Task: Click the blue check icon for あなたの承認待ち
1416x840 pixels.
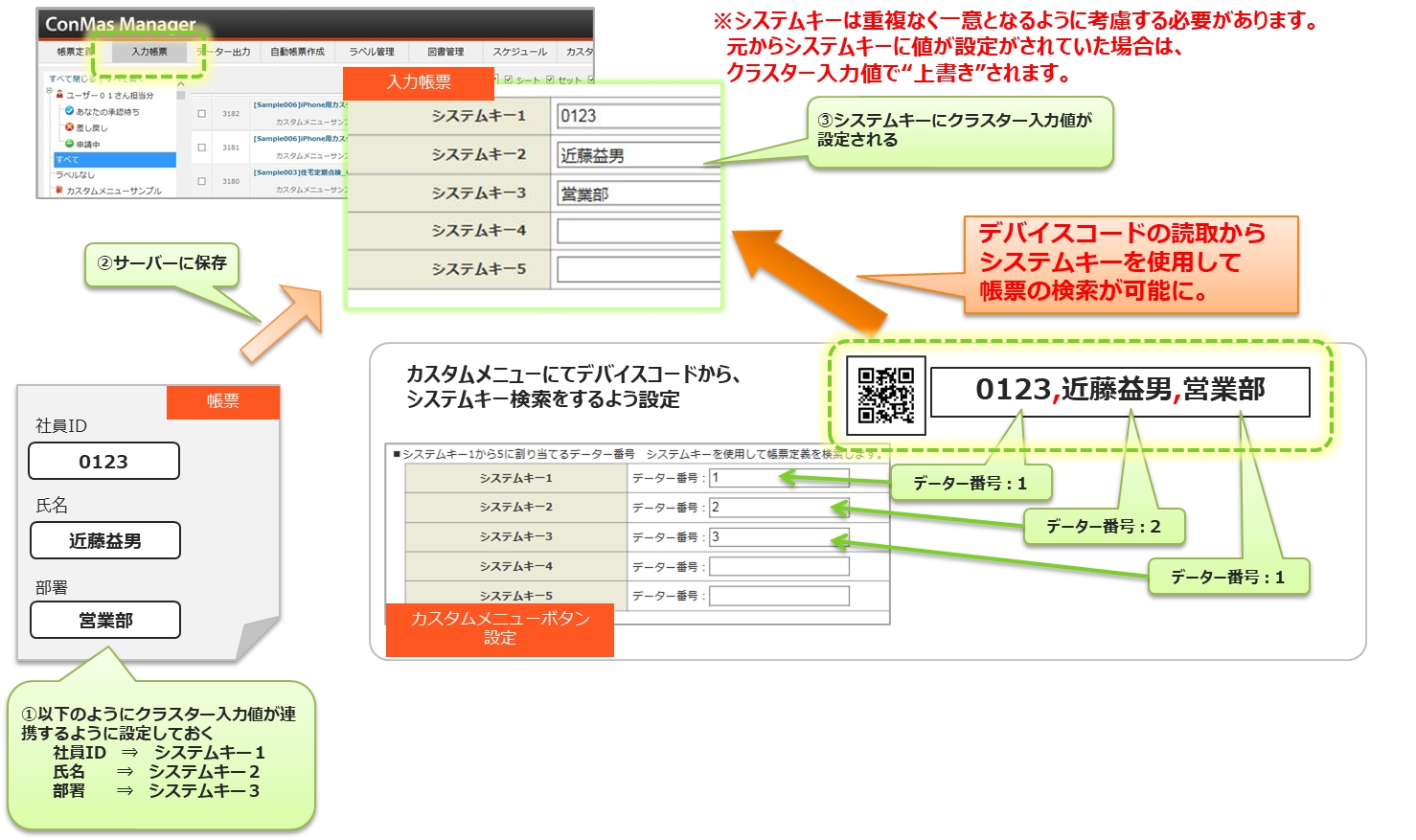Action: tap(69, 111)
